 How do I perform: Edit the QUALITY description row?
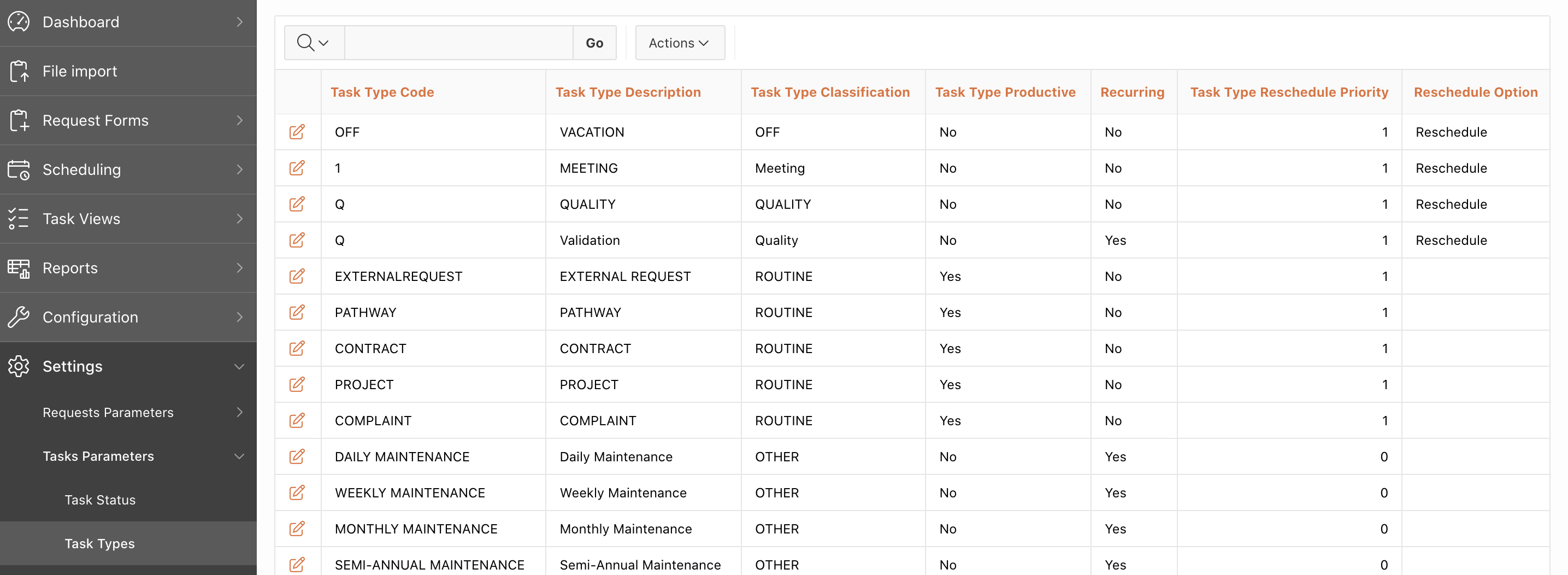[x=297, y=204]
